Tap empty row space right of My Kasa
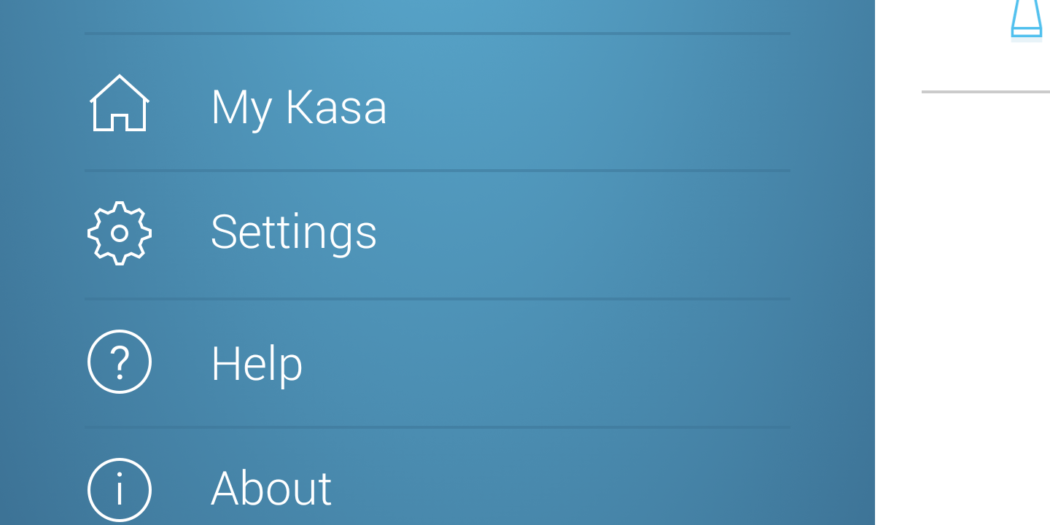 click(x=600, y=105)
